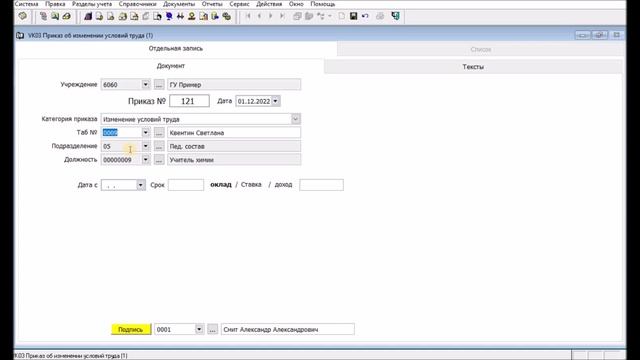Viewport: 640px width, 360px height.
Task: Expand the Категория приказа dropdown
Action: click(296, 119)
